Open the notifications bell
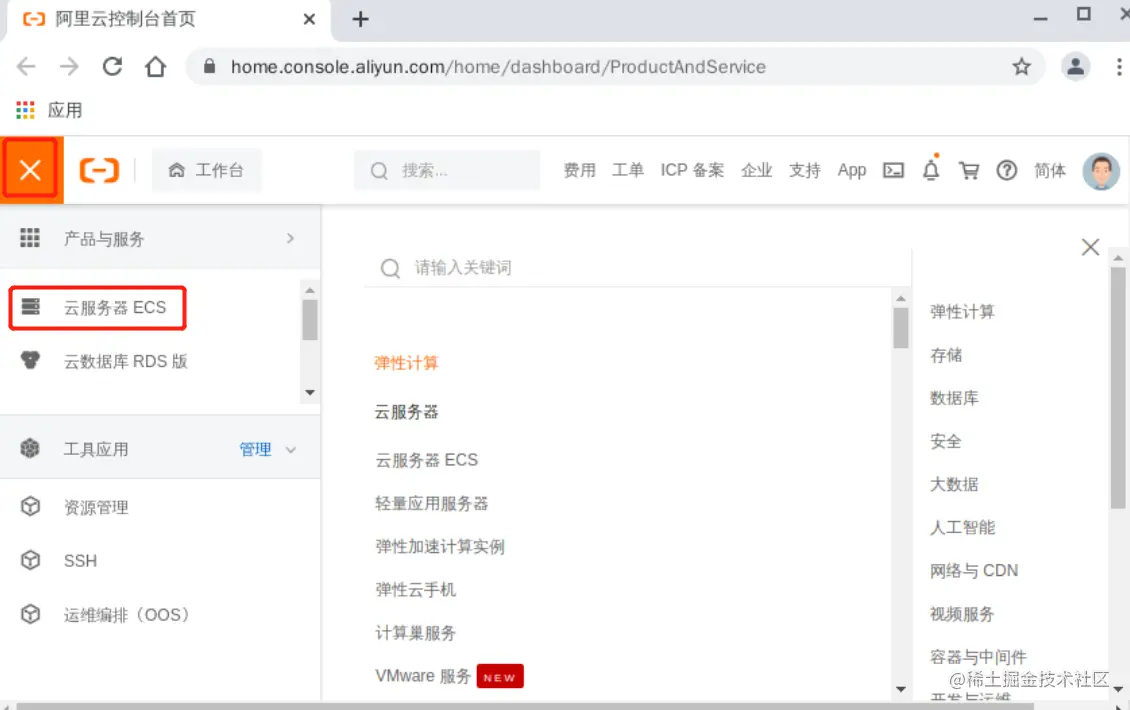The width and height of the screenshot is (1130, 710). coord(931,170)
